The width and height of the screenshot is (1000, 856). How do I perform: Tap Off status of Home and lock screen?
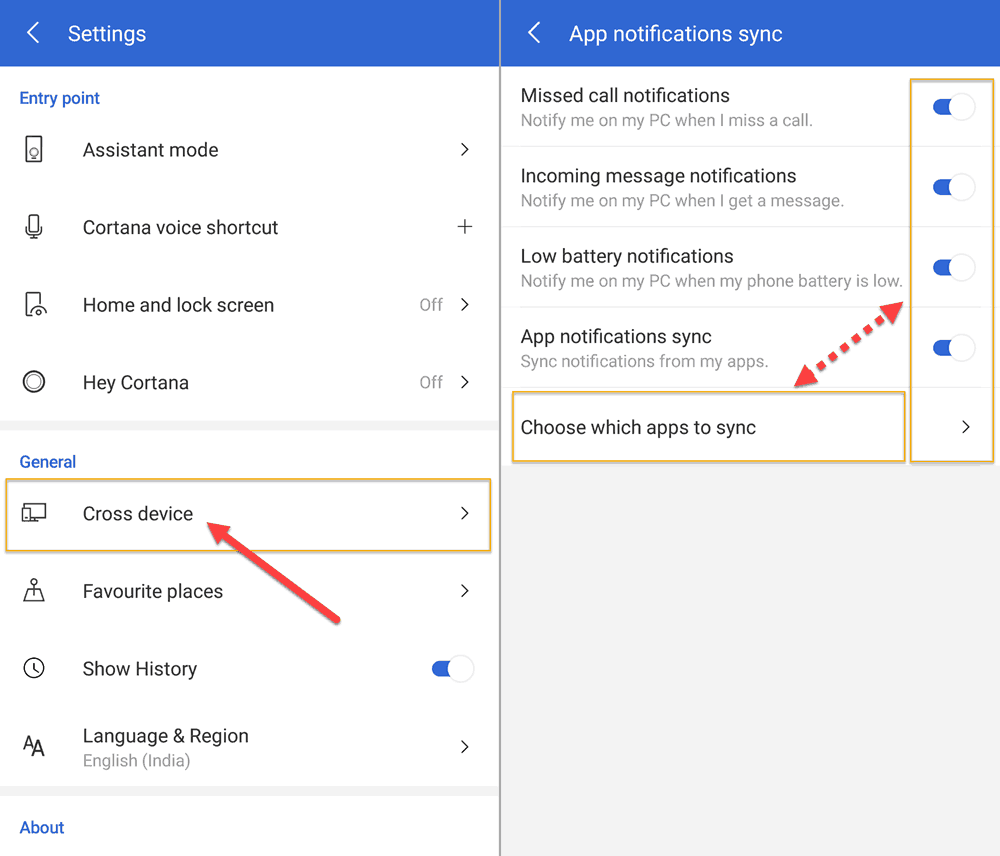click(431, 305)
